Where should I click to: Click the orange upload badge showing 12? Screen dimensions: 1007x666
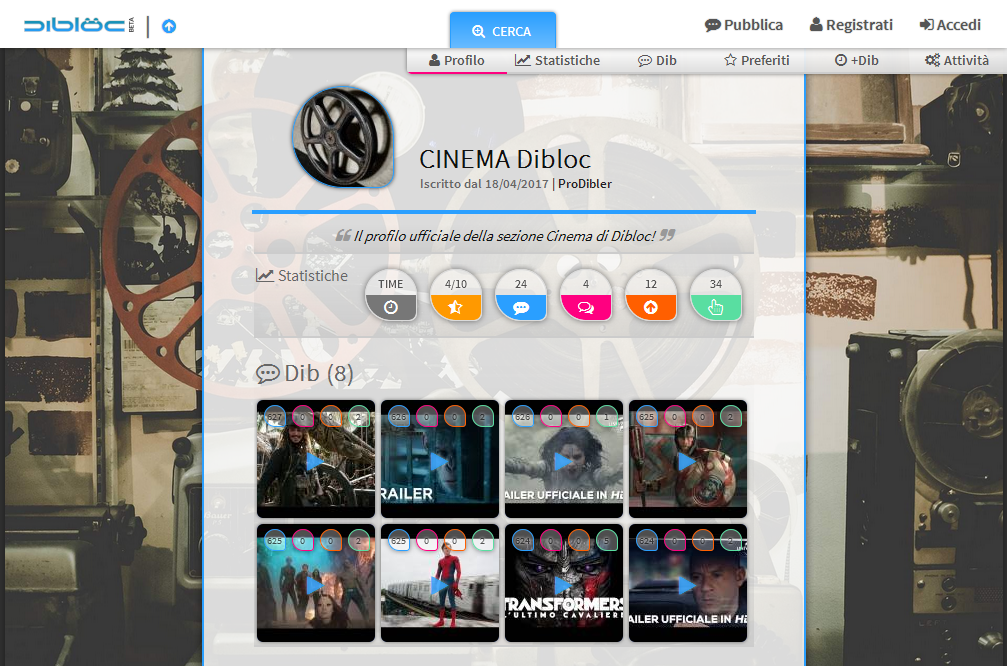651,295
